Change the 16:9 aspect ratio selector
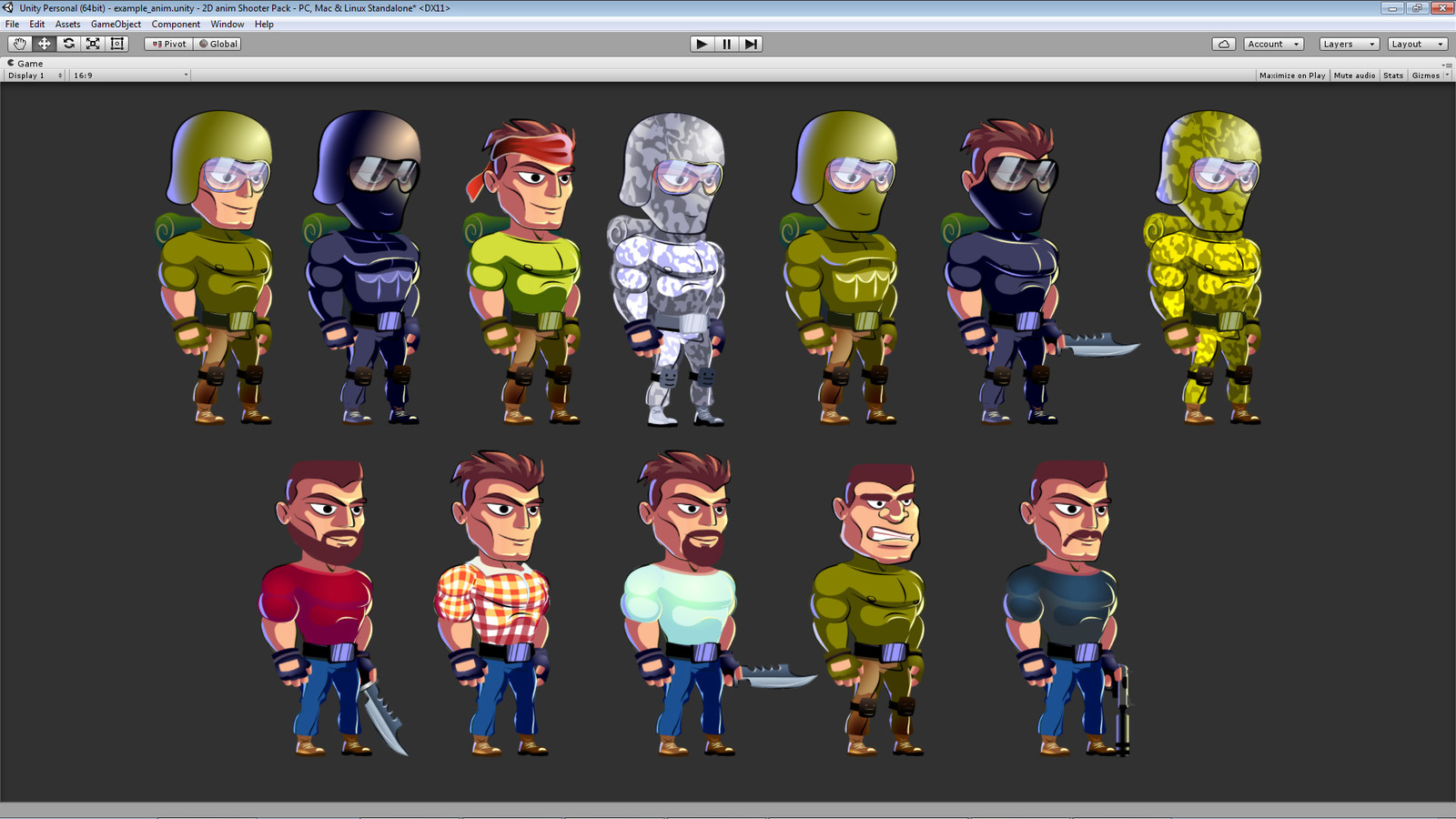This screenshot has width=1456, height=819. pos(127,75)
